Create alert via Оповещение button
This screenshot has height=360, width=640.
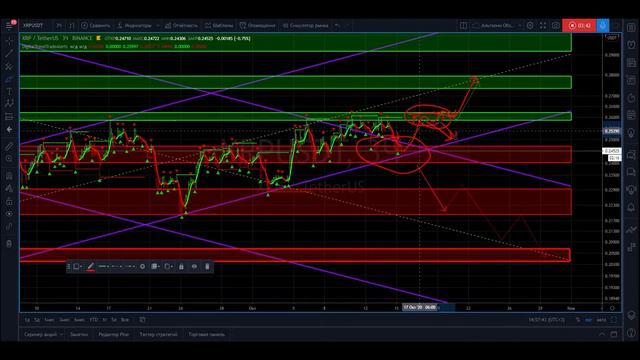pyautogui.click(x=258, y=25)
